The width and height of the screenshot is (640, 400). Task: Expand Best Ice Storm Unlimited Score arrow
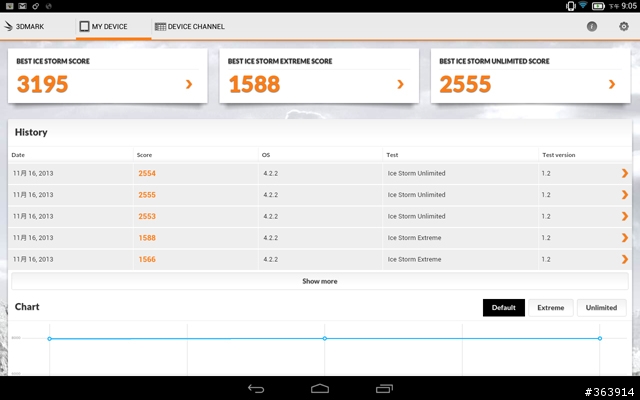click(612, 84)
